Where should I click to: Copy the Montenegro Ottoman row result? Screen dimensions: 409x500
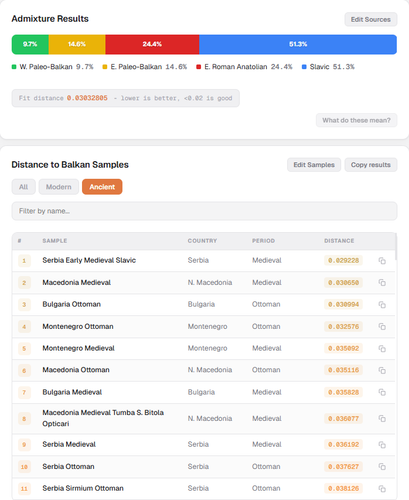[x=382, y=327]
